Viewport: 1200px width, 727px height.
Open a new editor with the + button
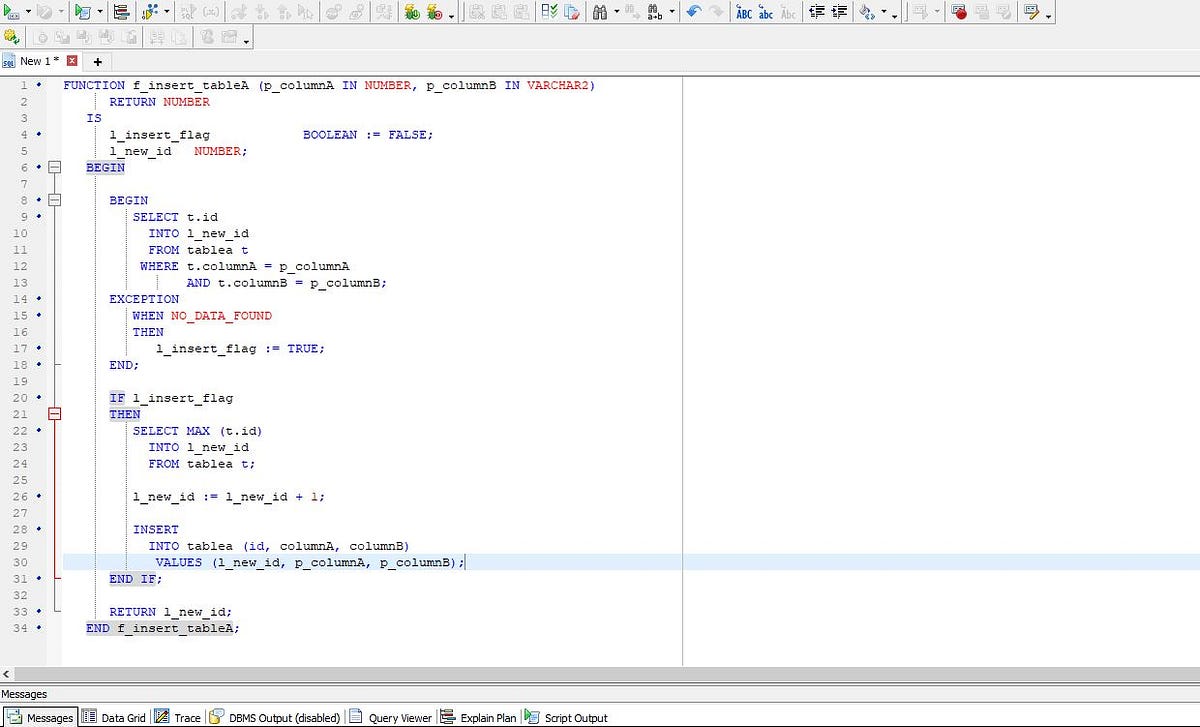pos(96,61)
